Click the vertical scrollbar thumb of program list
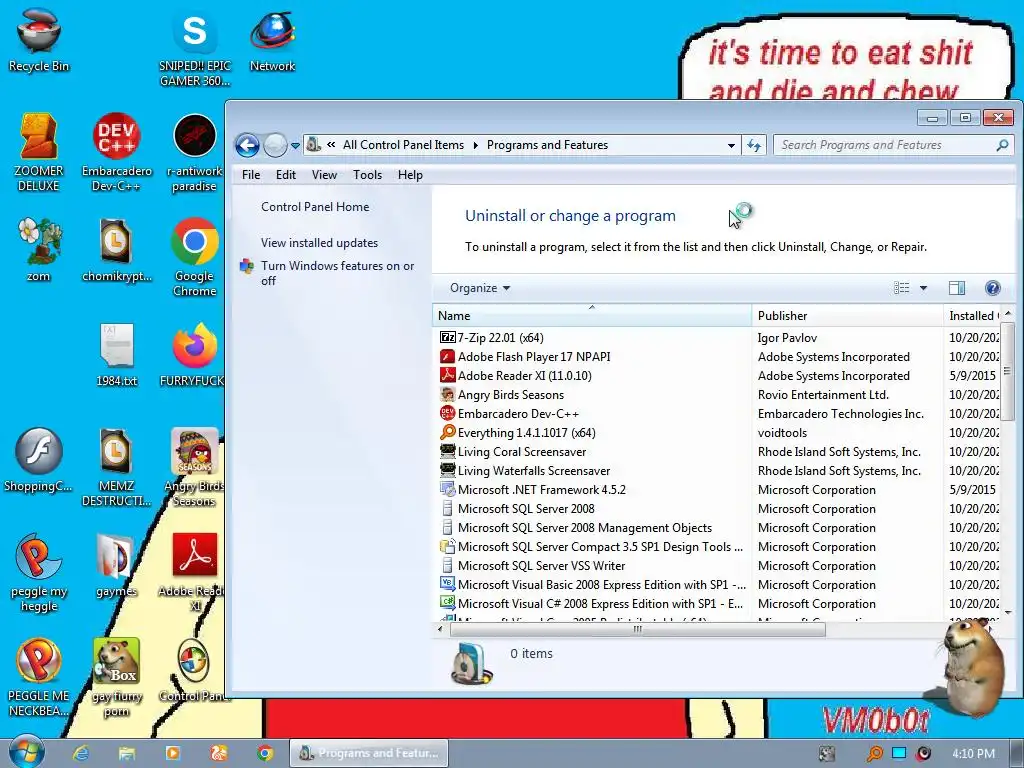 [1008, 372]
